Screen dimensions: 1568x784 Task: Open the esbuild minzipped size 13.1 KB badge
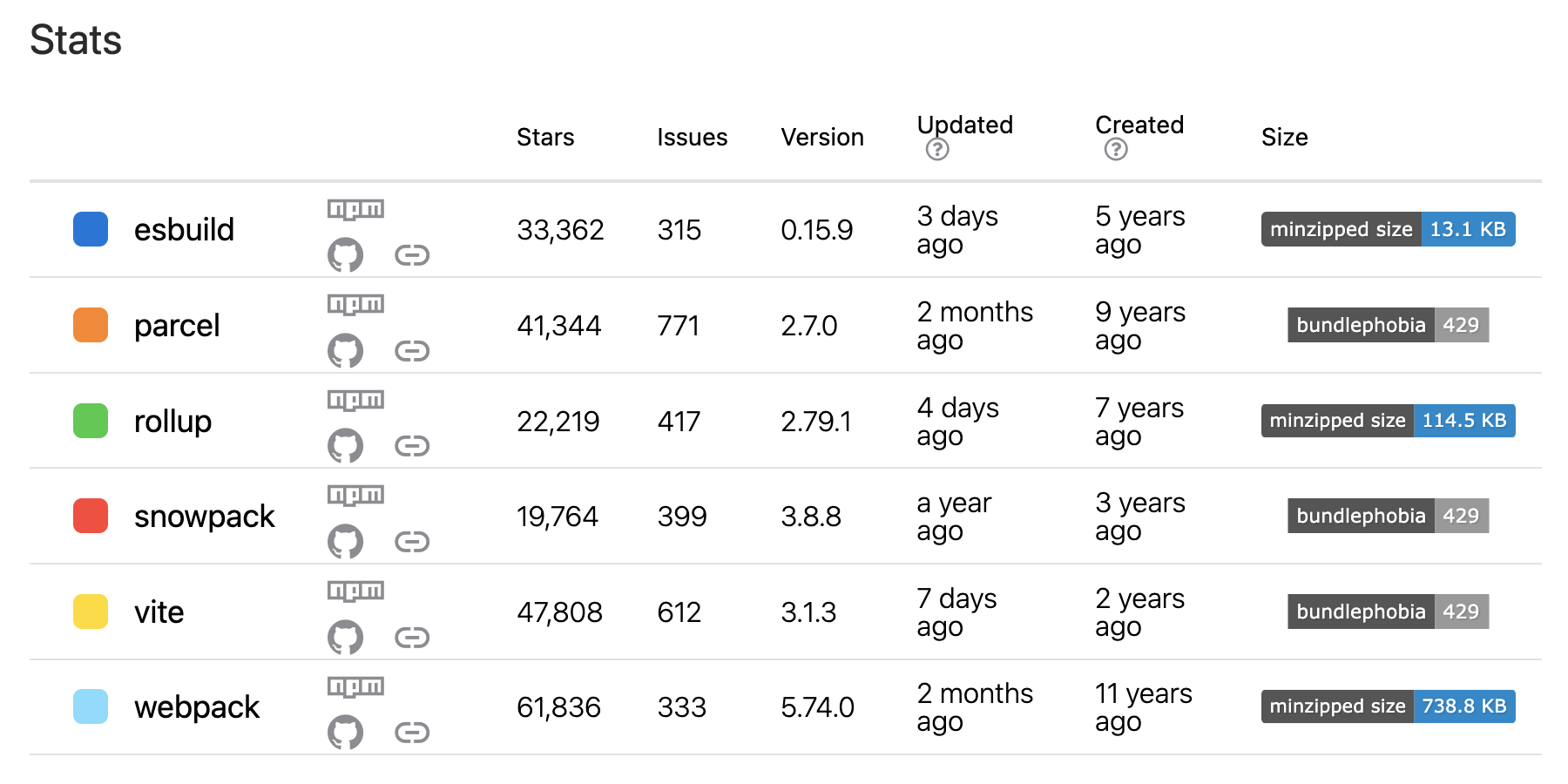click(x=1389, y=229)
